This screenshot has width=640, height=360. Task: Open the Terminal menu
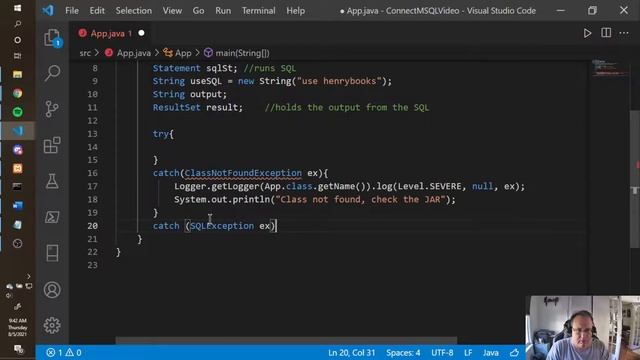pyautogui.click(x=258, y=11)
